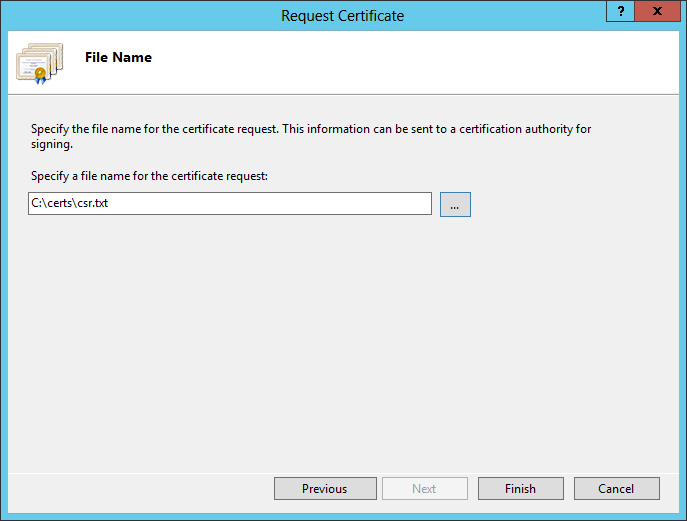Click the C:\certs\csr.txt path text
Image resolution: width=687 pixels, height=521 pixels.
click(x=69, y=204)
